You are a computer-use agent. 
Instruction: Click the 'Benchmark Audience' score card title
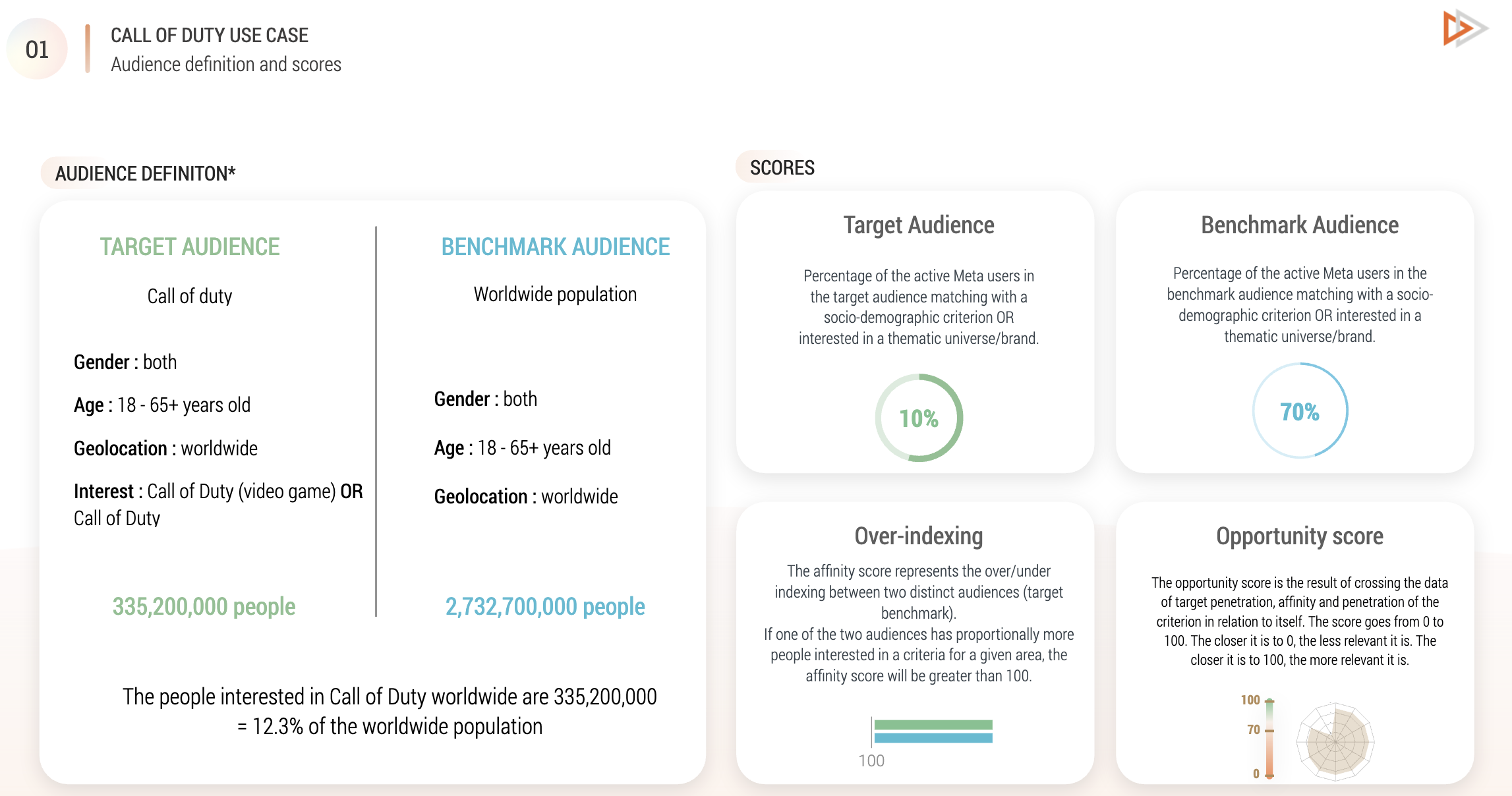[x=1300, y=225]
